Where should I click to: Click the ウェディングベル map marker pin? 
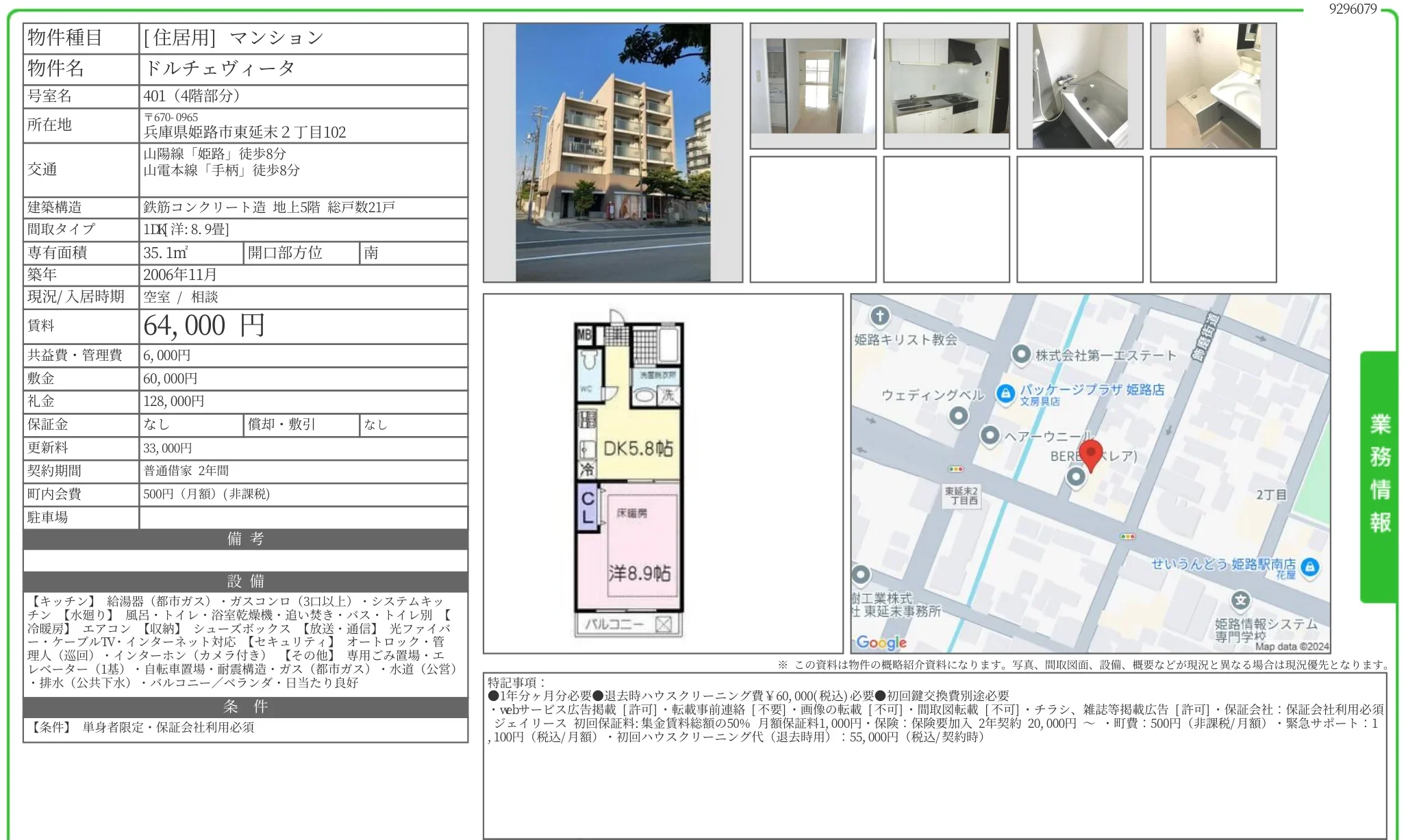coord(959,416)
